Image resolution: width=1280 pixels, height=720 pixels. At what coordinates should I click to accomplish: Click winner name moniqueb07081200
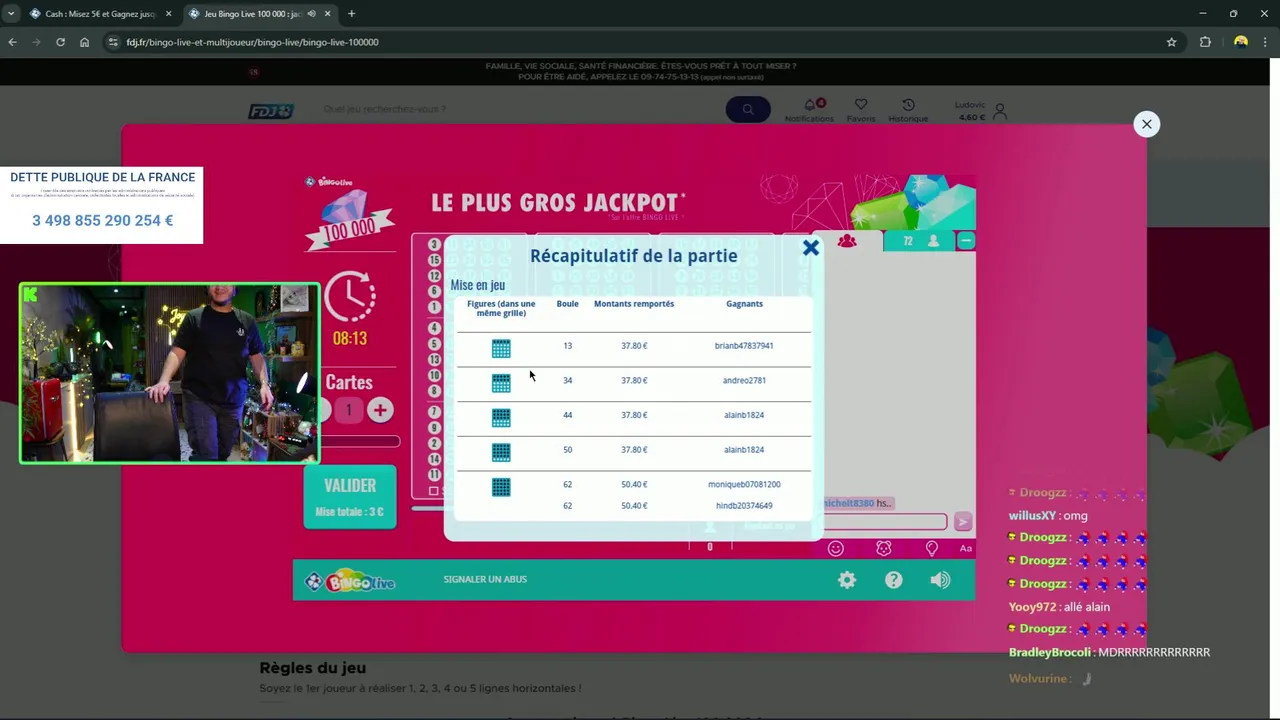[x=744, y=484]
